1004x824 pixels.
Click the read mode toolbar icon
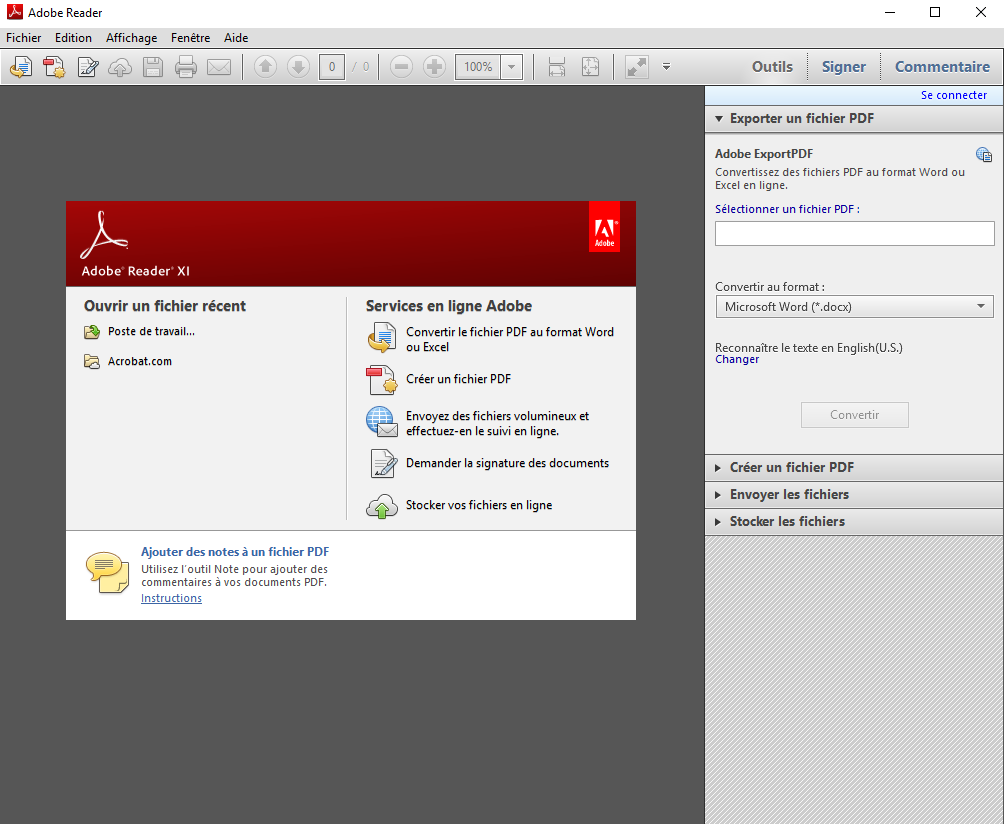(636, 67)
